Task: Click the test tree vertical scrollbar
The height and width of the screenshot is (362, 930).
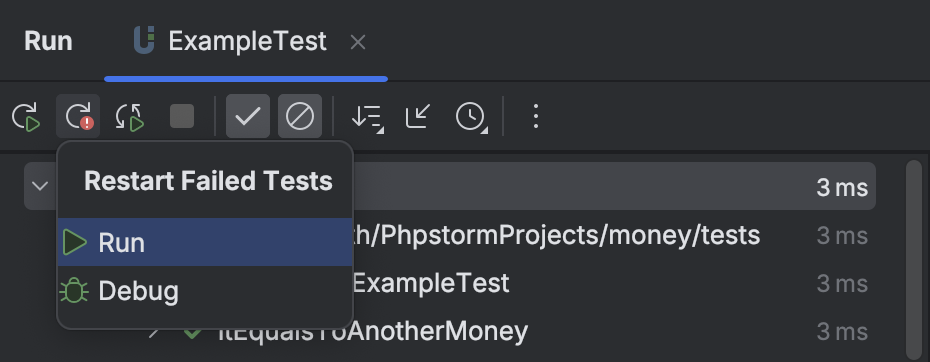Action: (x=914, y=260)
